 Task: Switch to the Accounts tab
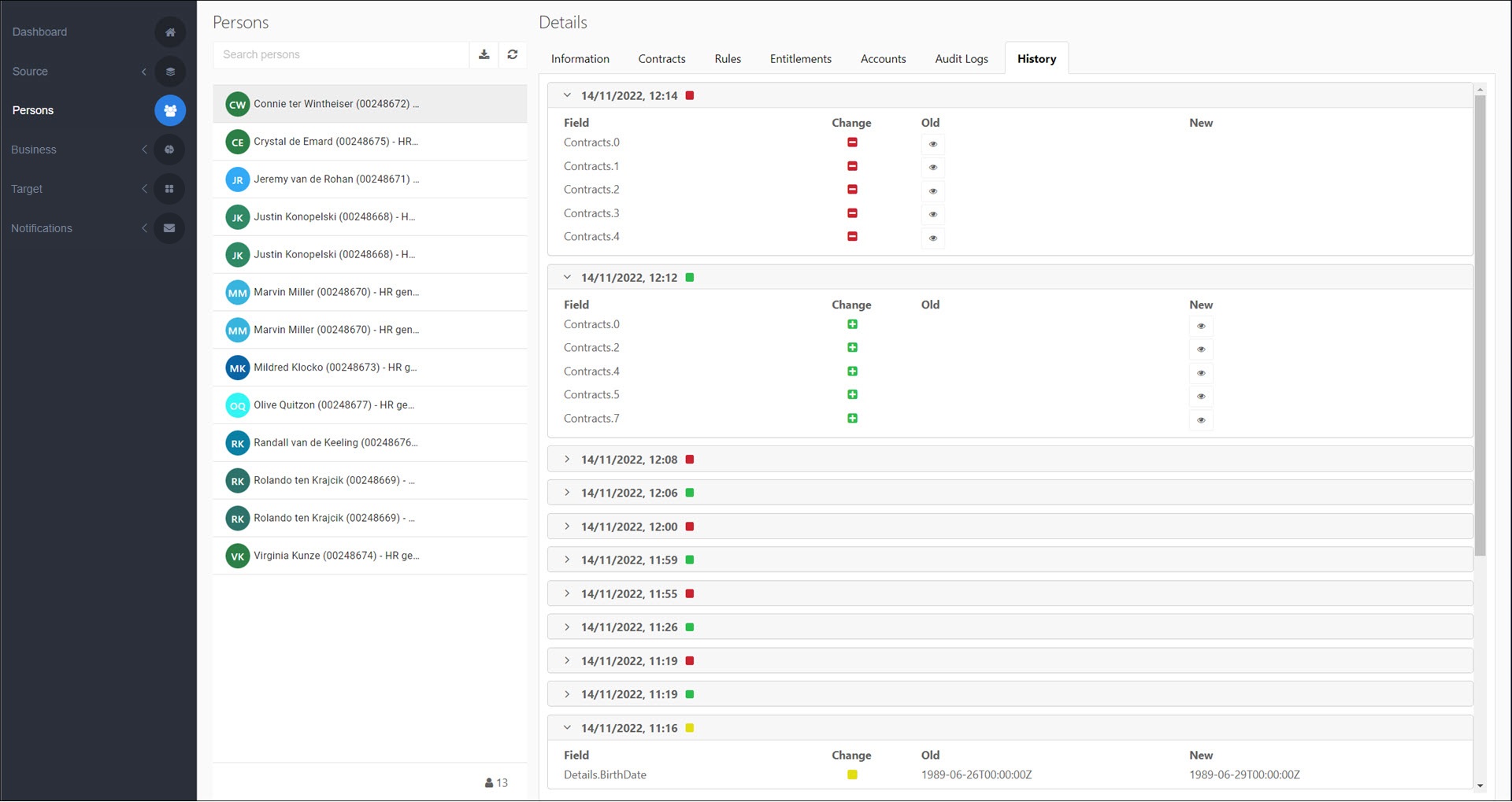(883, 59)
